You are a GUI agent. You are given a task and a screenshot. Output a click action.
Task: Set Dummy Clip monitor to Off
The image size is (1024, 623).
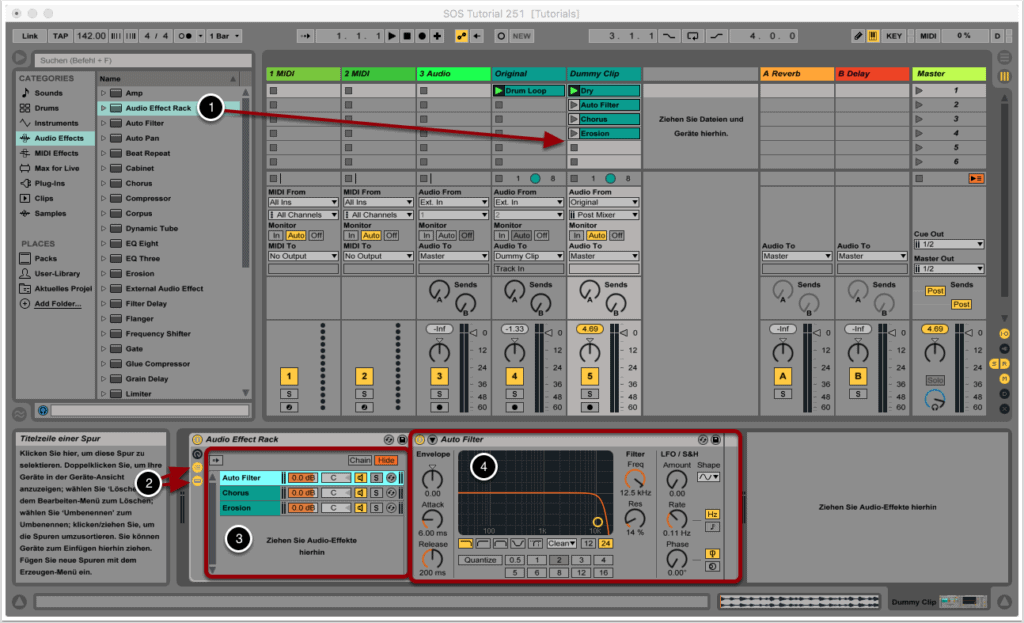(x=617, y=235)
